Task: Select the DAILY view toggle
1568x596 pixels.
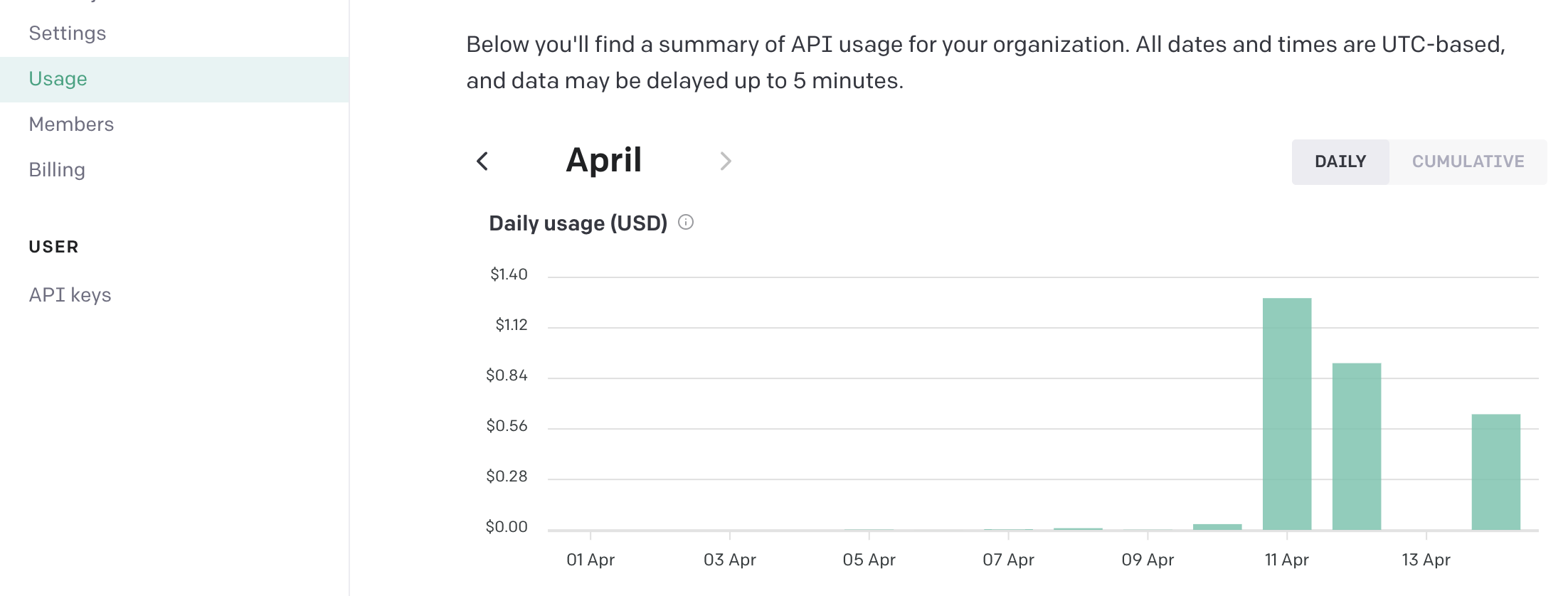Action: pyautogui.click(x=1340, y=161)
